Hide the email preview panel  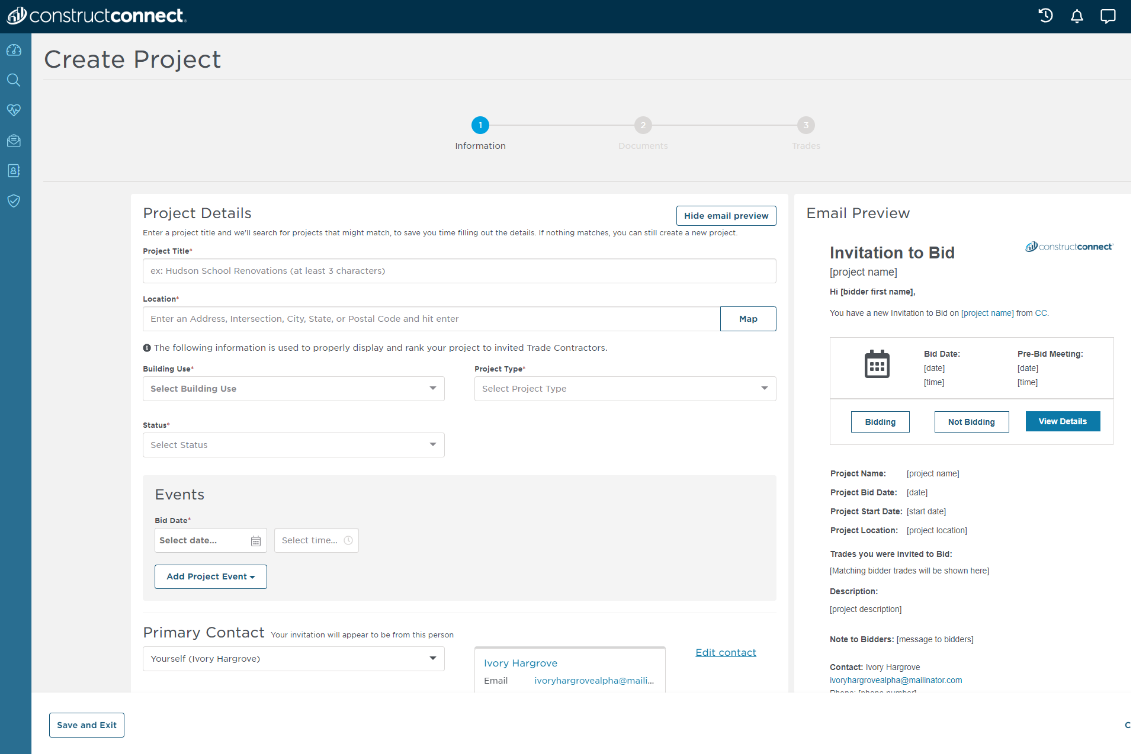tap(726, 215)
